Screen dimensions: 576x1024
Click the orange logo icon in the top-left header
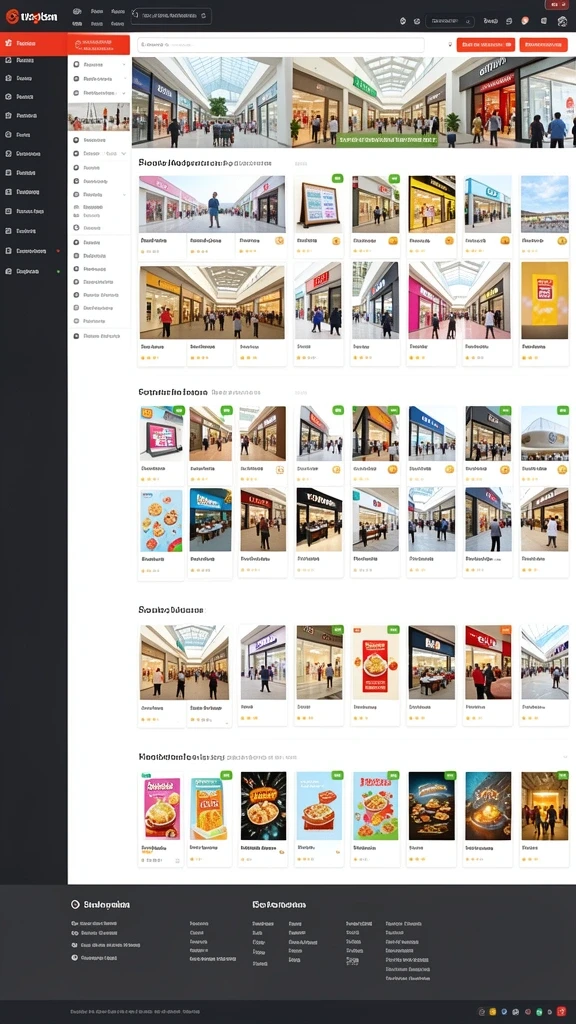pyautogui.click(x=12, y=16)
